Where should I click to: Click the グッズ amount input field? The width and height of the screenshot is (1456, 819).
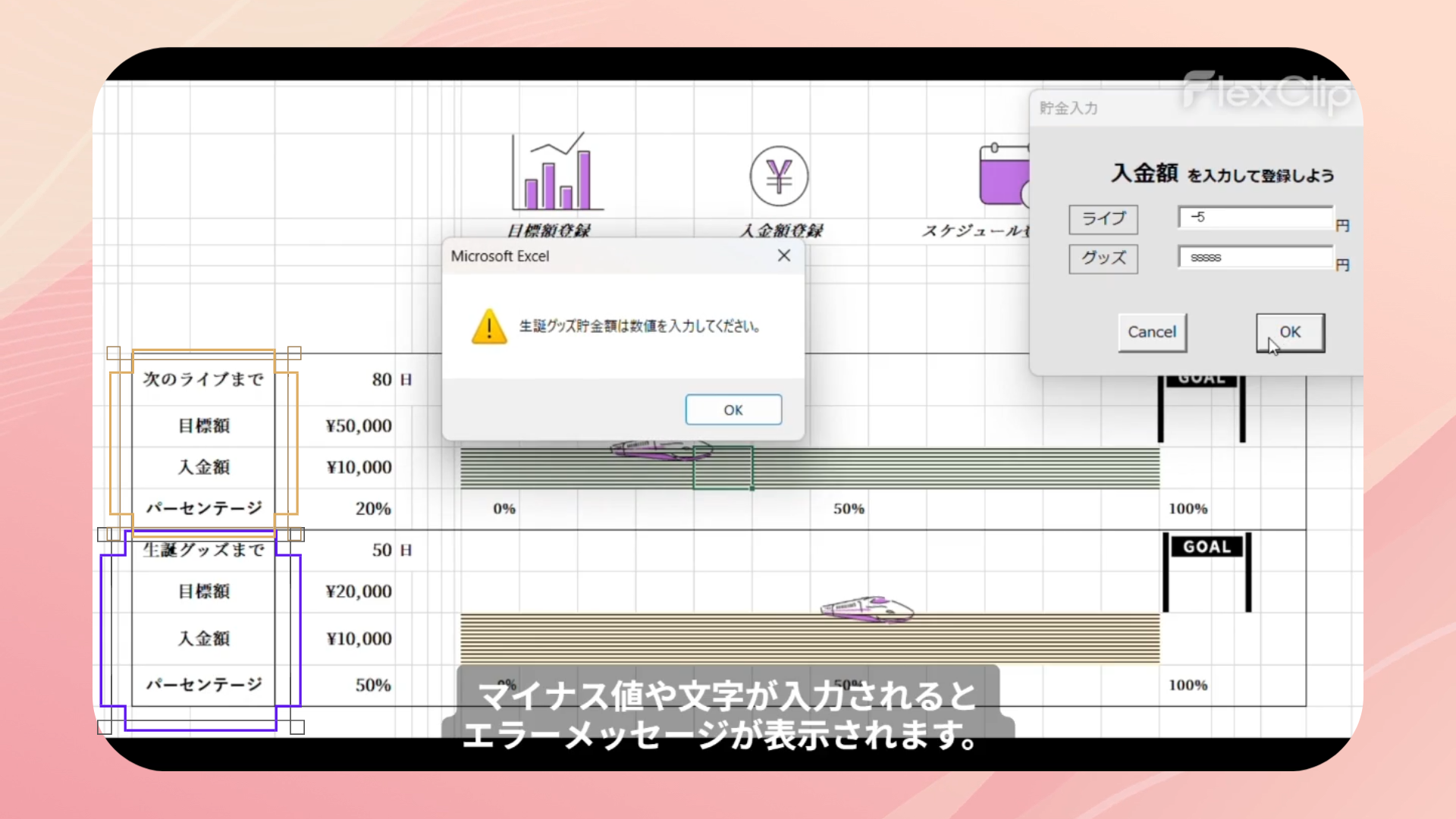[x=1255, y=258]
